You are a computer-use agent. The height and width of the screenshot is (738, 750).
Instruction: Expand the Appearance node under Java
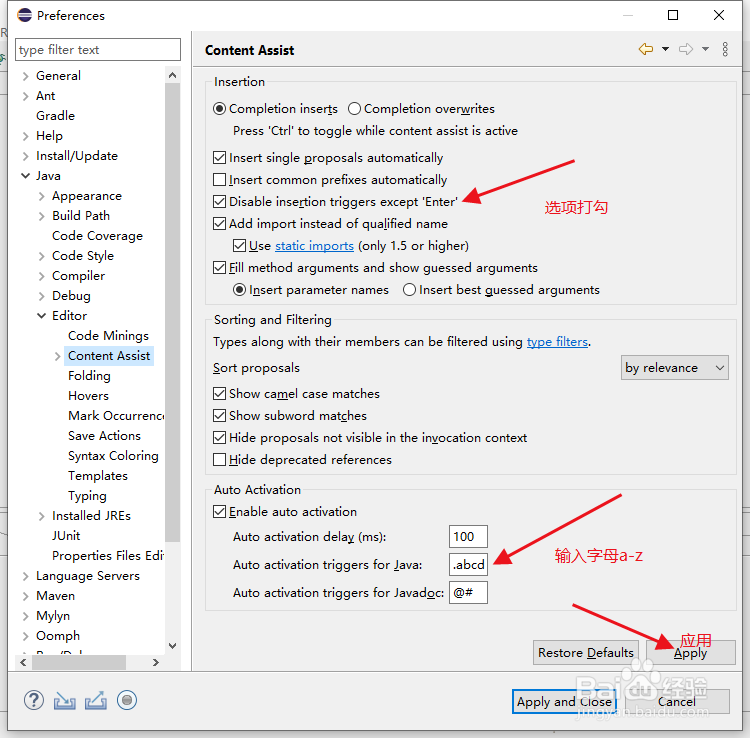pyautogui.click(x=42, y=196)
